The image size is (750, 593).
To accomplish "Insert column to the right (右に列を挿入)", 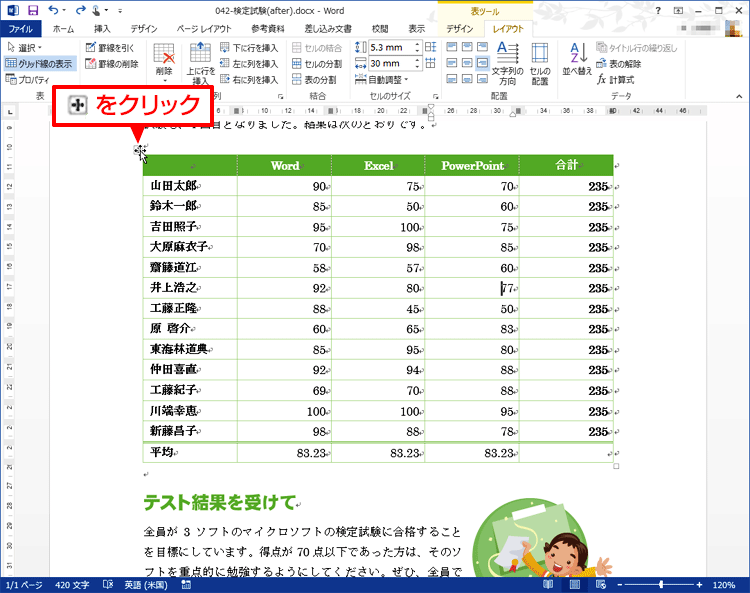I will (249, 79).
